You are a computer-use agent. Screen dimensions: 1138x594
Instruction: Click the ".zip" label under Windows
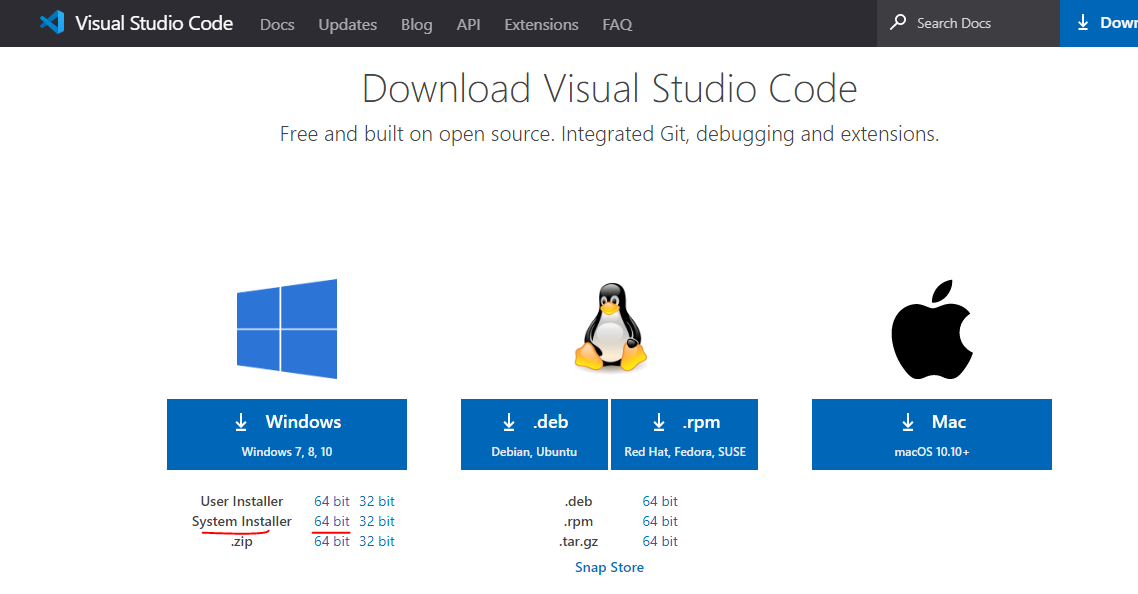242,542
